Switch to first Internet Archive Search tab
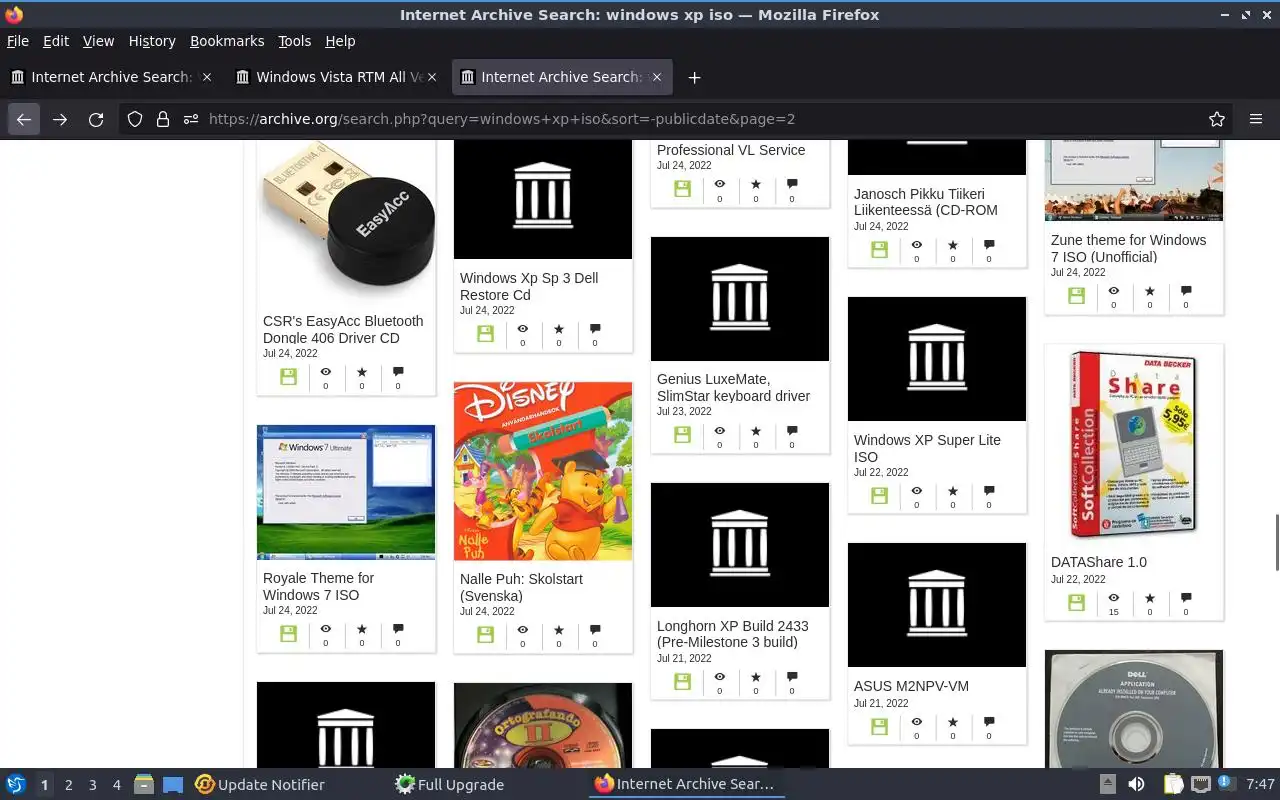This screenshot has height=800, width=1280. [x=111, y=77]
